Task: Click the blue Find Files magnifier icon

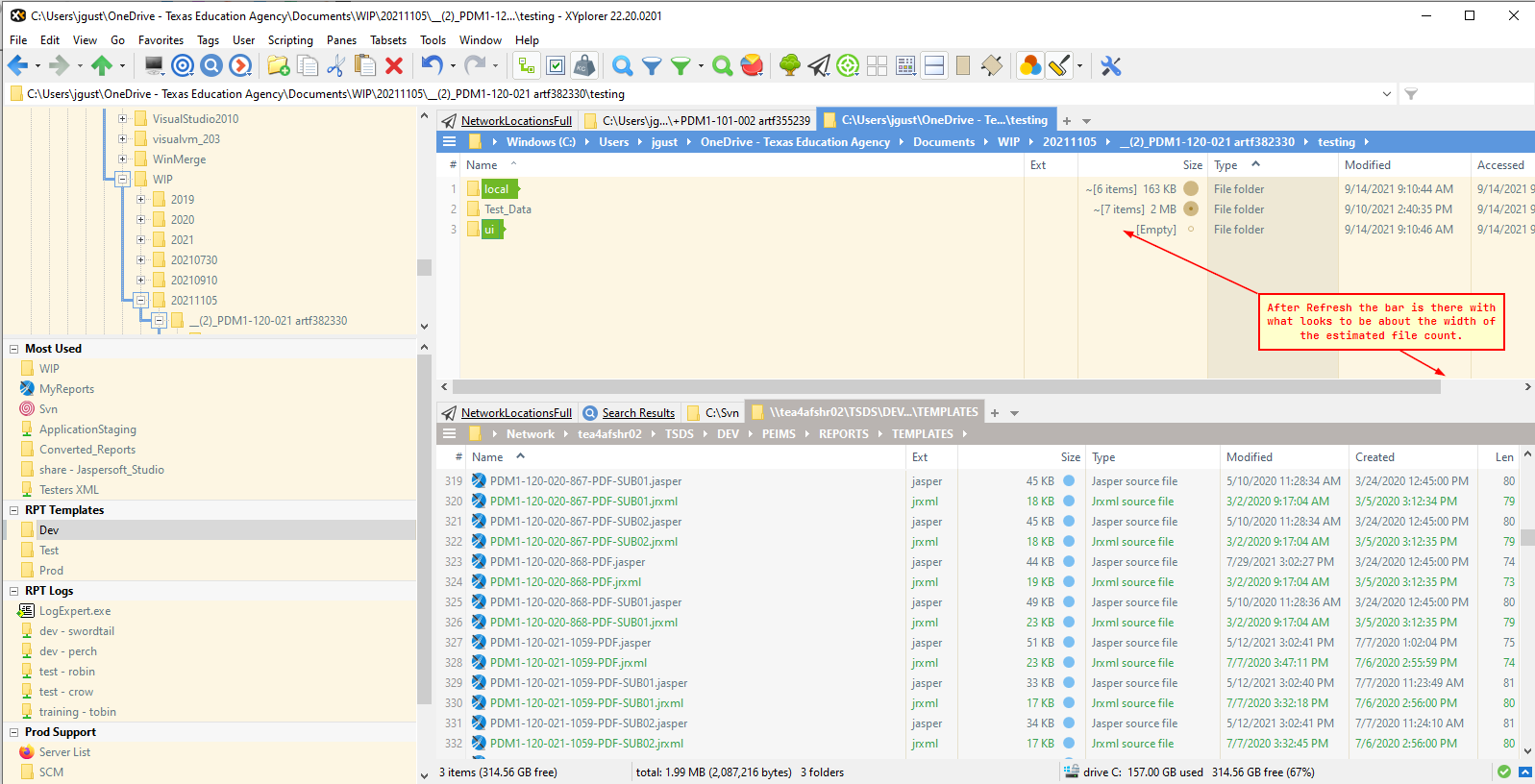Action: [x=623, y=65]
